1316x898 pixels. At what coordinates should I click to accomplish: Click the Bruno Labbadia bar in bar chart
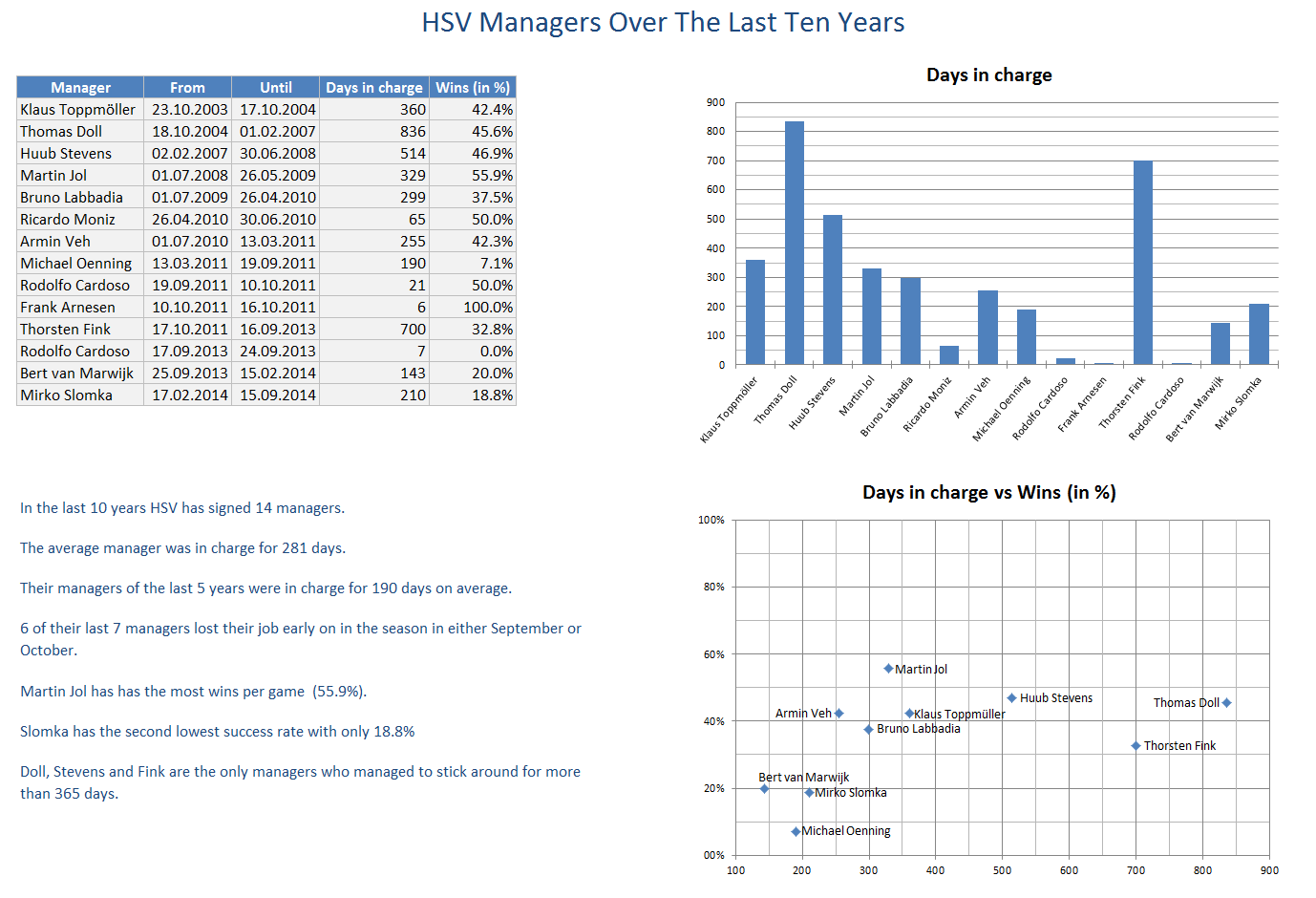tap(910, 321)
